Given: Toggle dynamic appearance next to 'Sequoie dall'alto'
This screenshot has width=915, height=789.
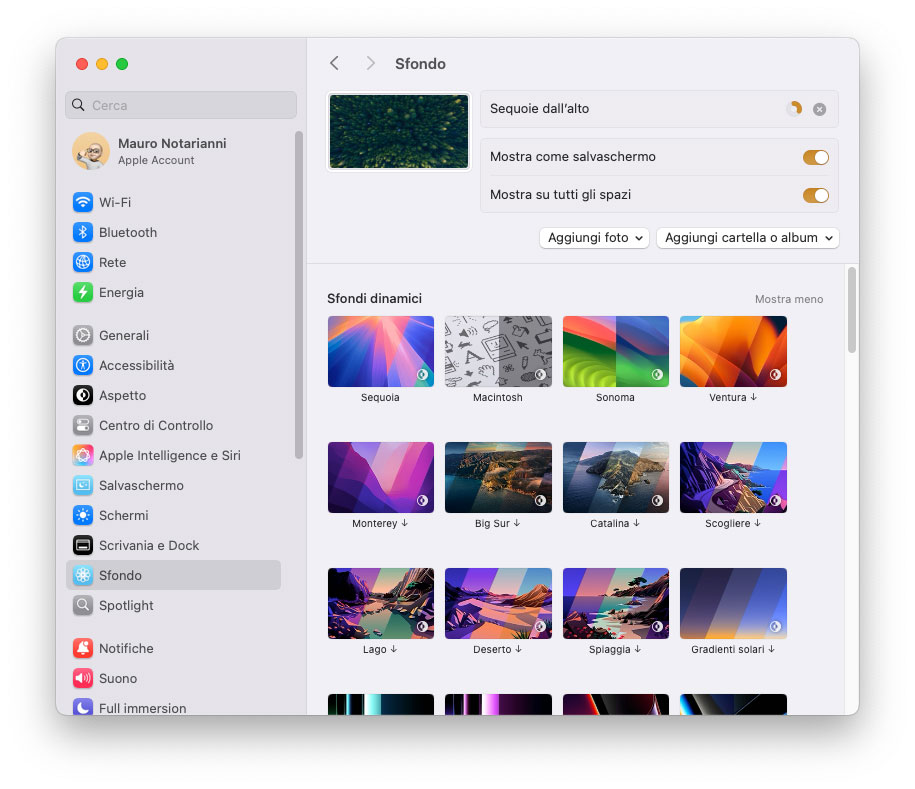Looking at the screenshot, I should coord(795,110).
